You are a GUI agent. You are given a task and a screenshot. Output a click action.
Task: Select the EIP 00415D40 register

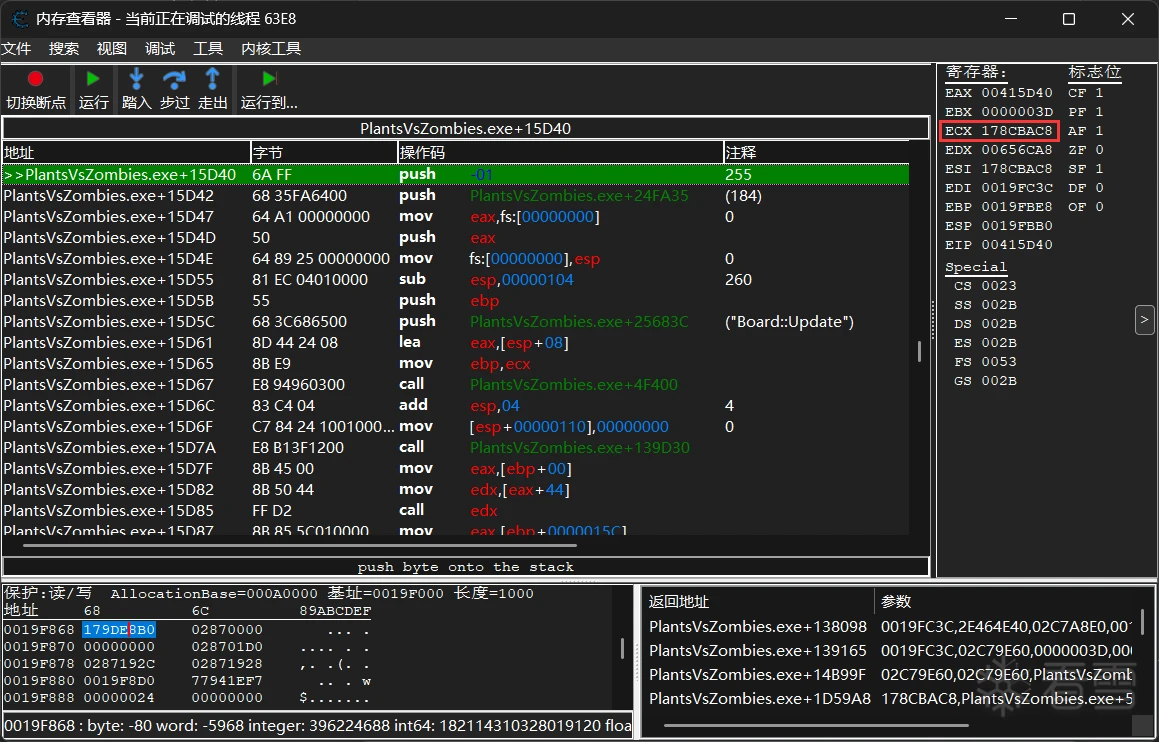pos(999,245)
